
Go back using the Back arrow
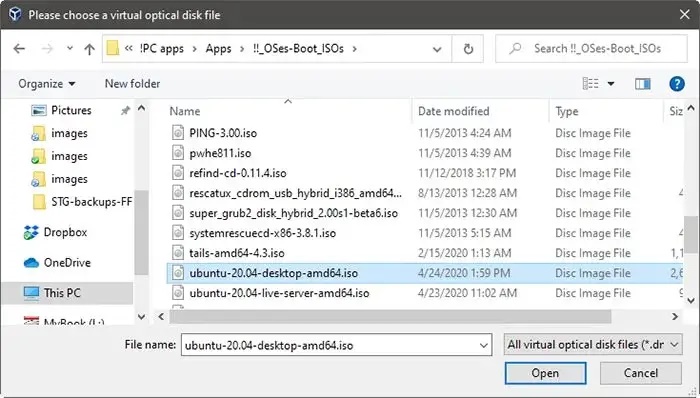pyautogui.click(x=19, y=48)
